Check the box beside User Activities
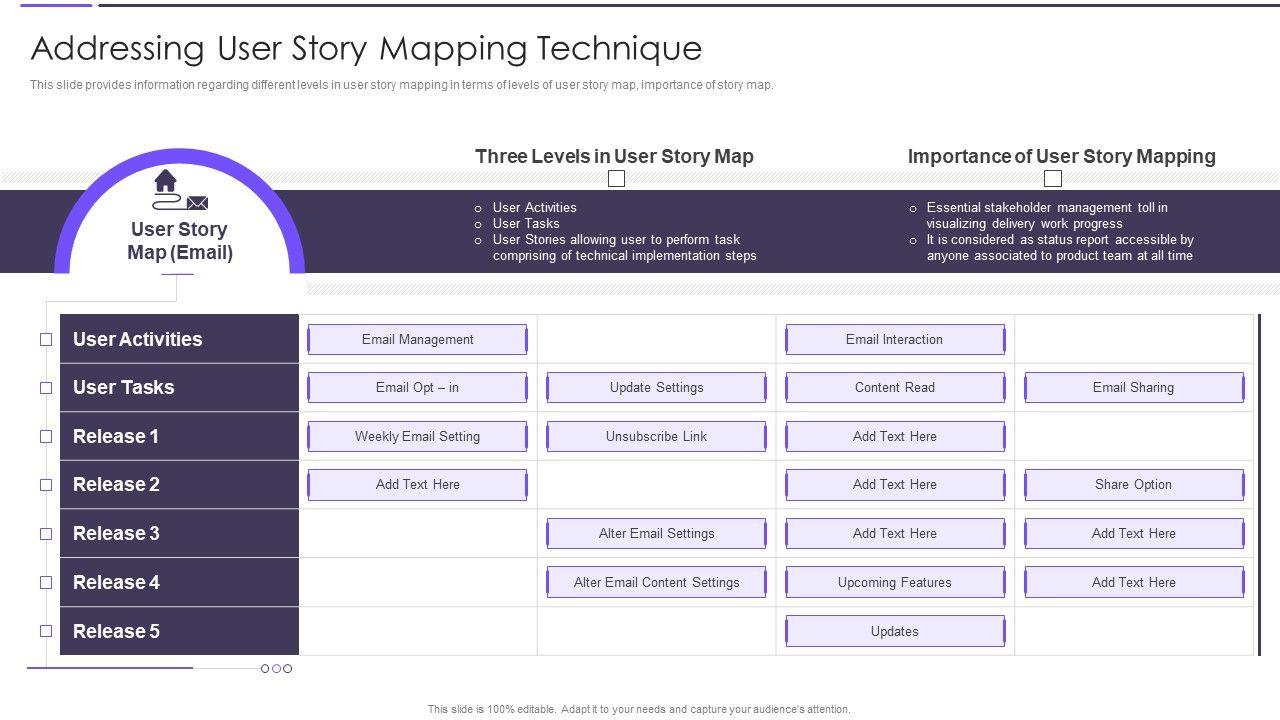 point(46,340)
